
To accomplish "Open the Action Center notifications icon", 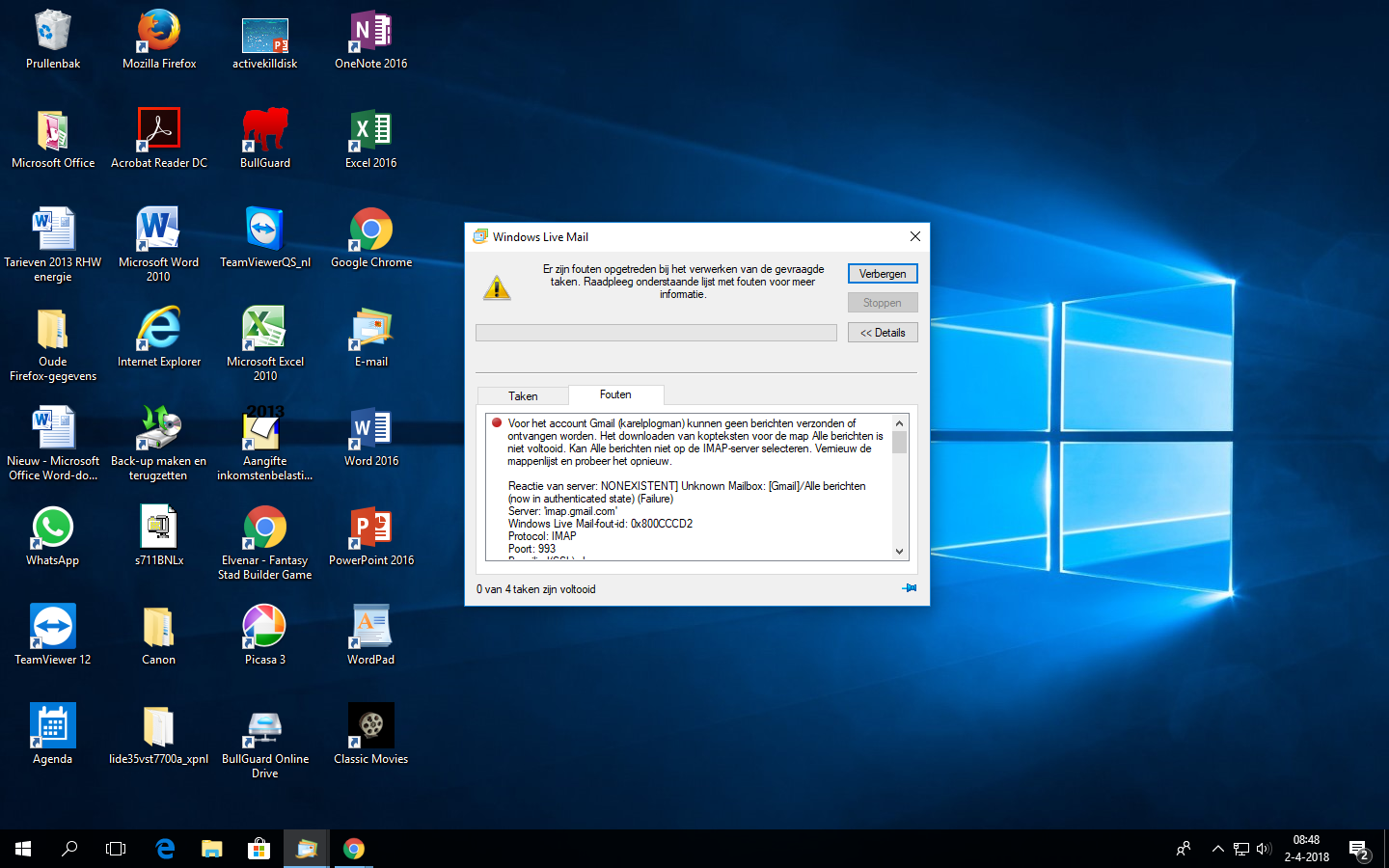I will (1360, 850).
